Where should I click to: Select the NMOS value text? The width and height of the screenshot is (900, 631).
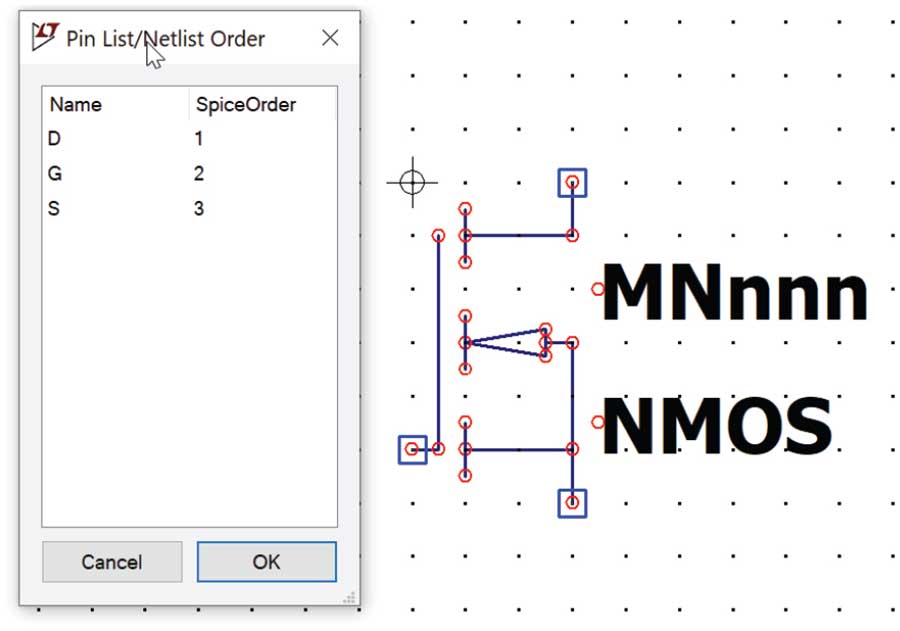point(718,427)
